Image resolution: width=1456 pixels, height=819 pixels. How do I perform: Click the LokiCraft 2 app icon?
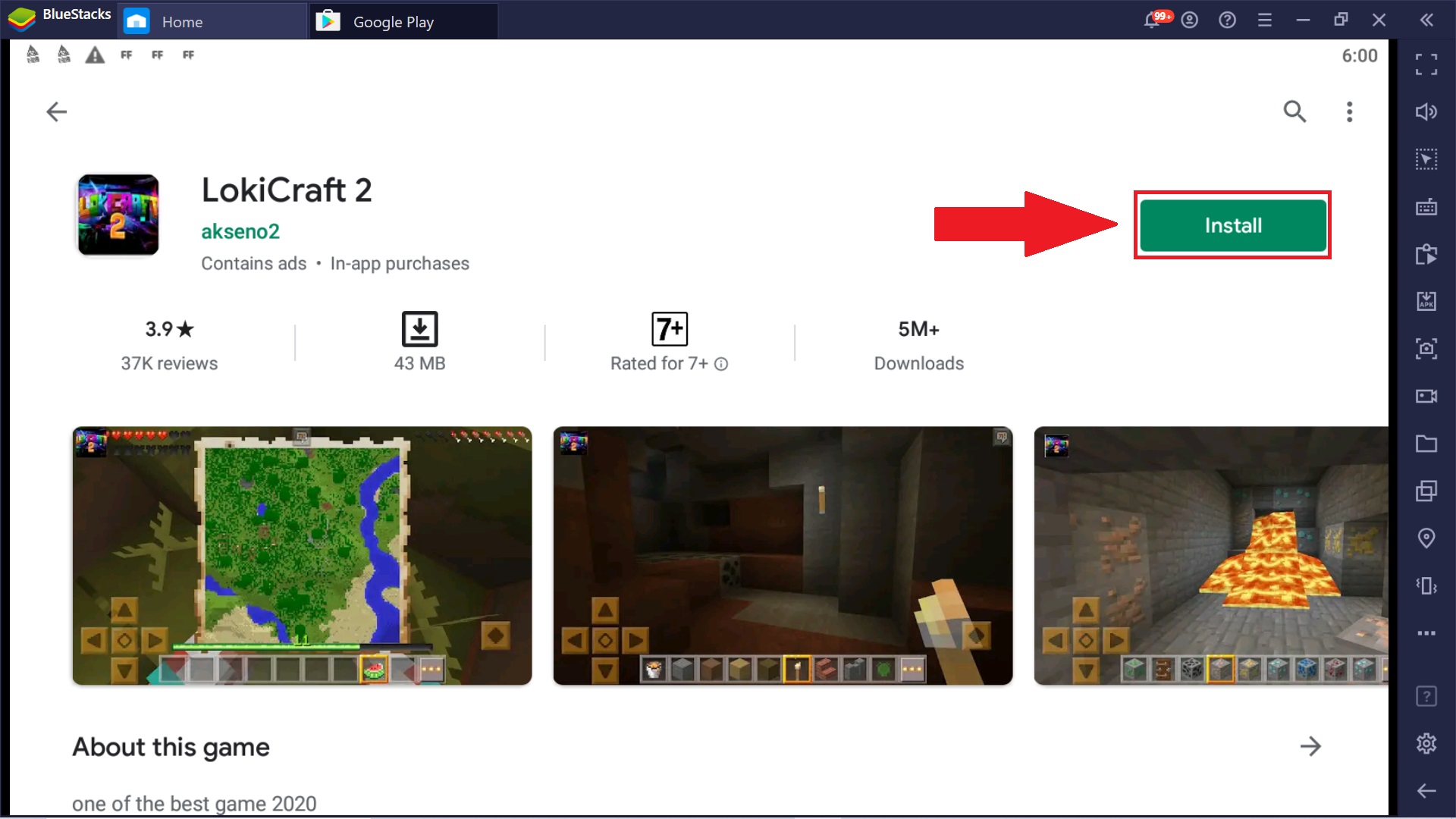tap(118, 215)
